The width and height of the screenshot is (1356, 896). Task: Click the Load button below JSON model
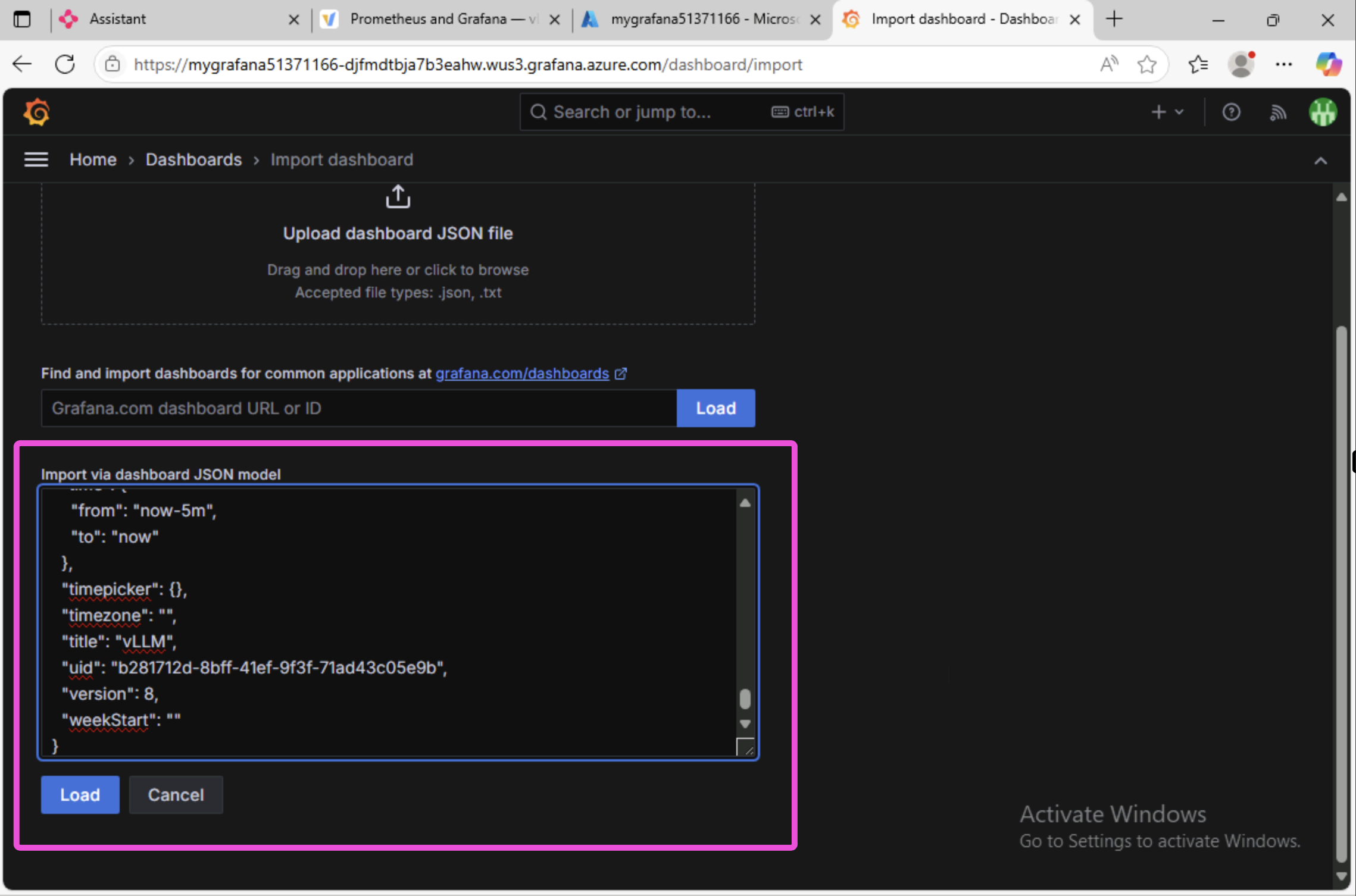coord(80,795)
